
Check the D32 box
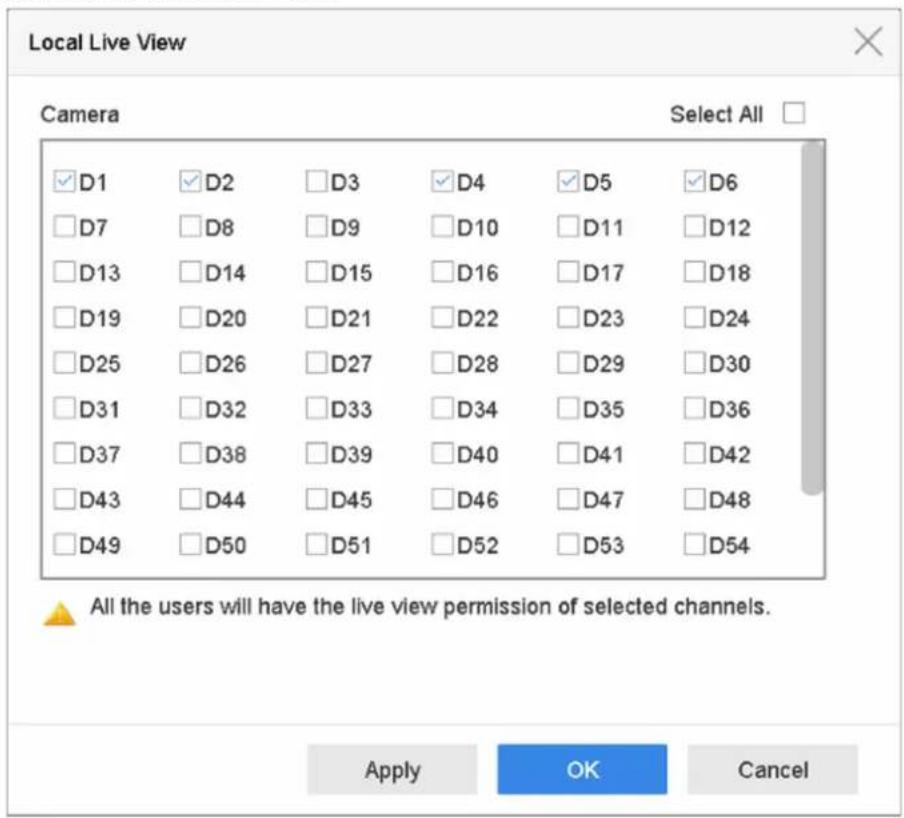click(190, 408)
